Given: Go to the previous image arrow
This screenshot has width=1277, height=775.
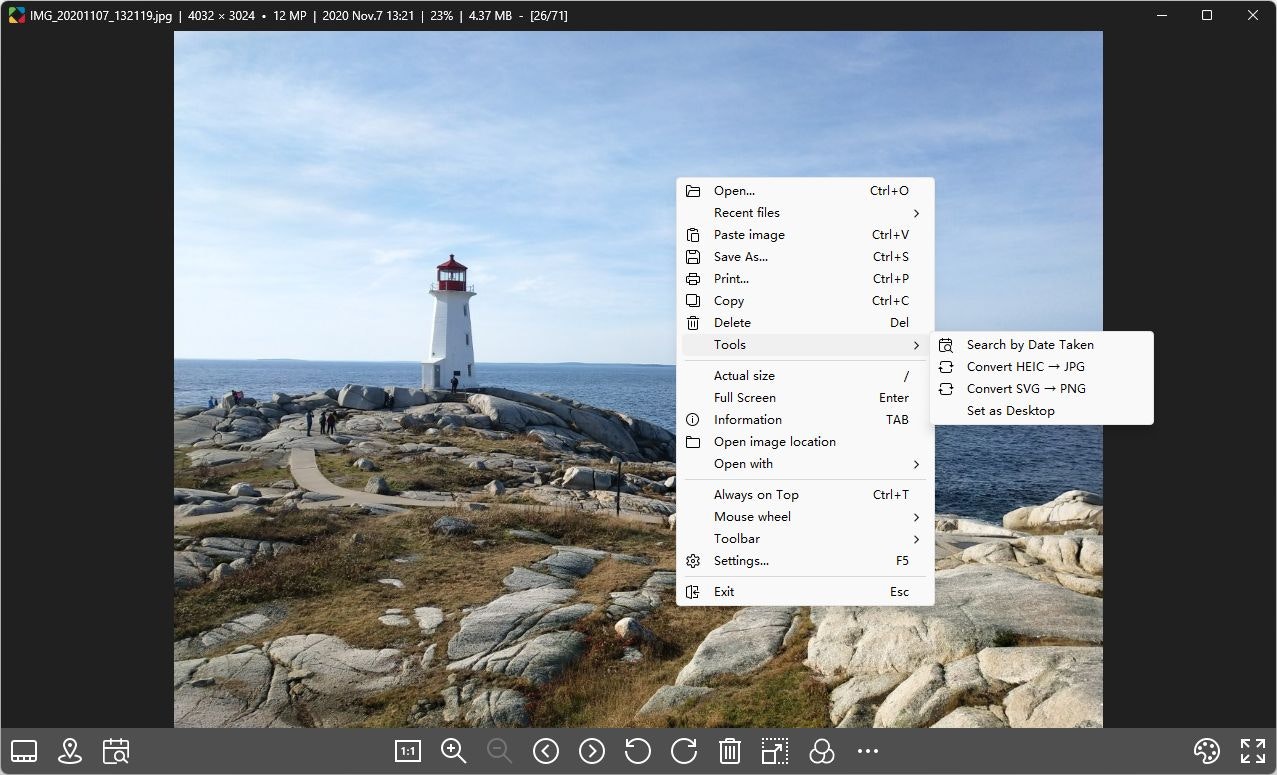Looking at the screenshot, I should point(546,751).
